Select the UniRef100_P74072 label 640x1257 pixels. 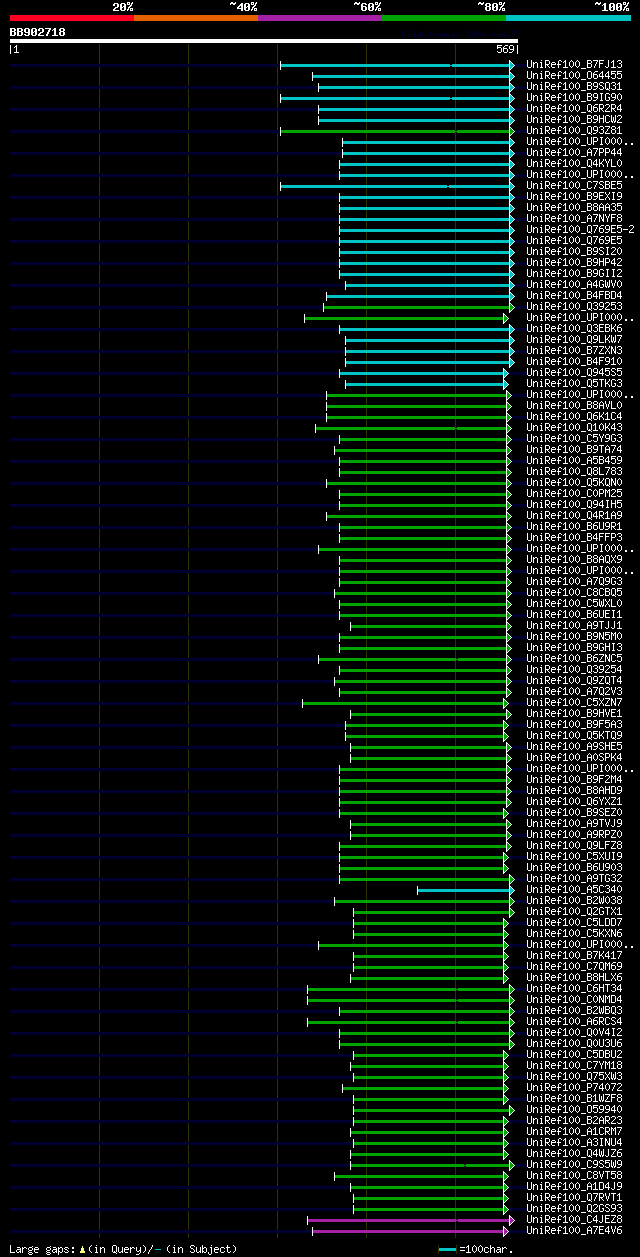575,1087
